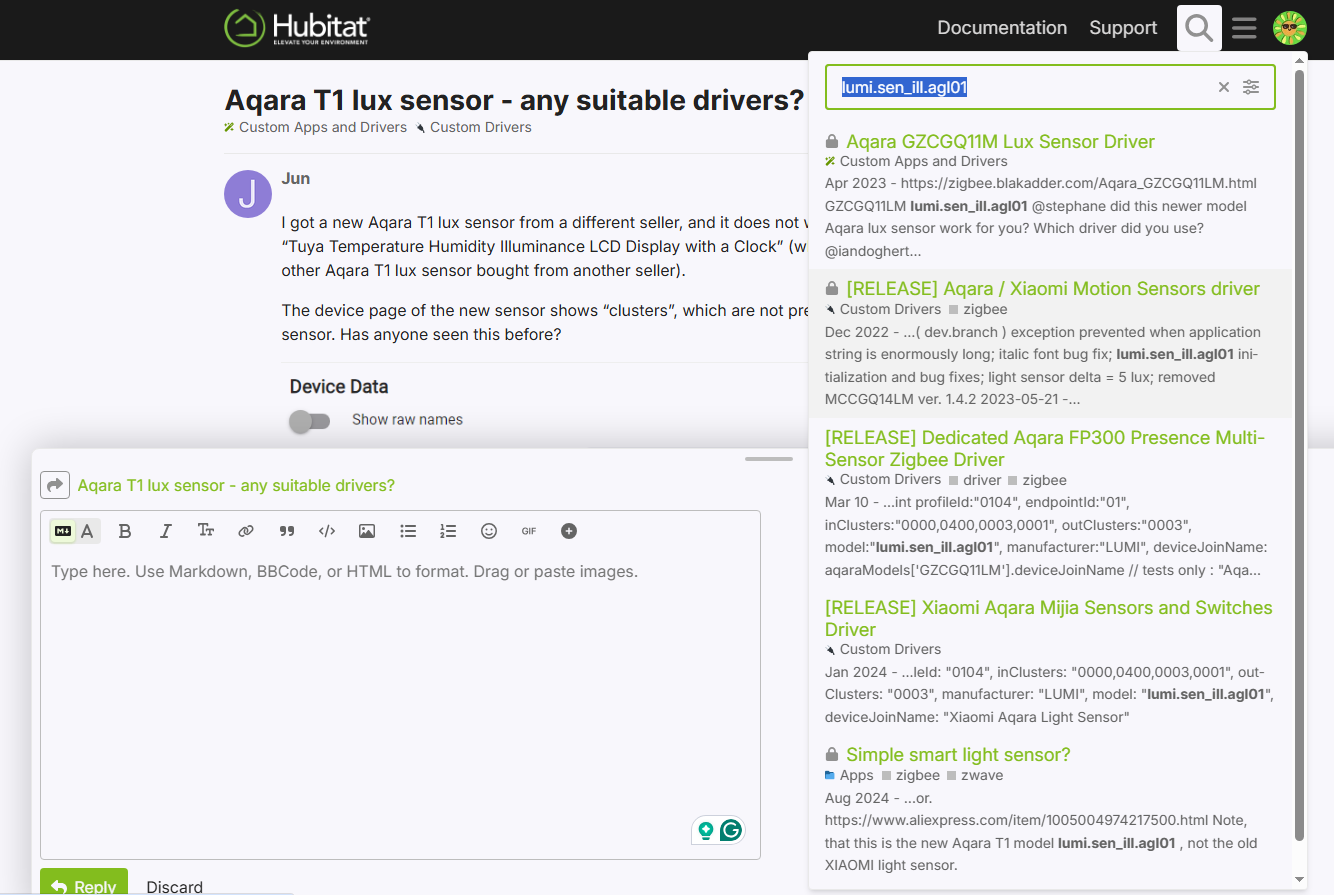Click the Device Data heading
This screenshot has height=895, width=1334.
click(339, 386)
